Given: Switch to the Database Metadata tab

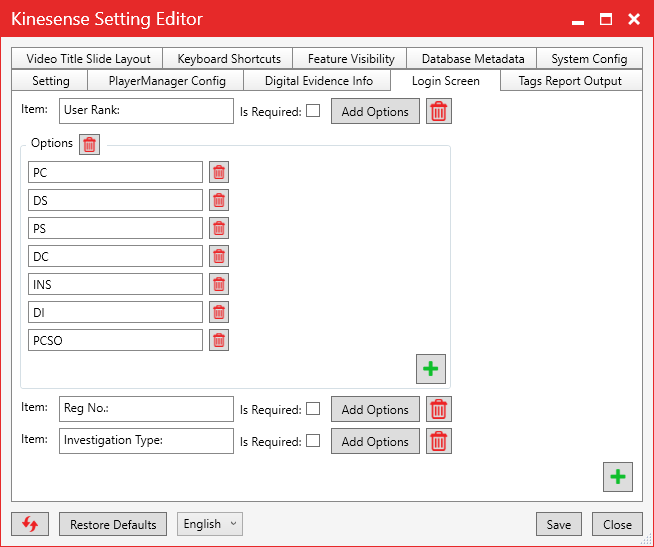Looking at the screenshot, I should (472, 58).
